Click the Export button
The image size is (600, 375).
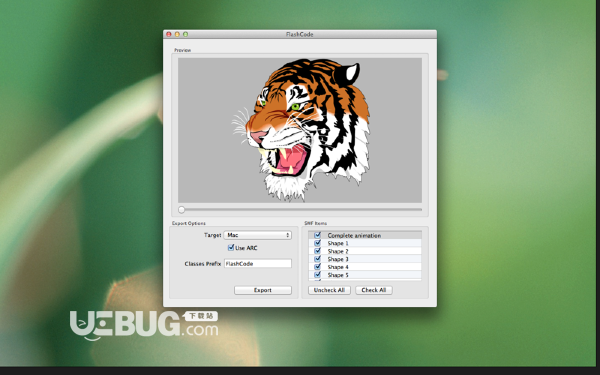263,290
